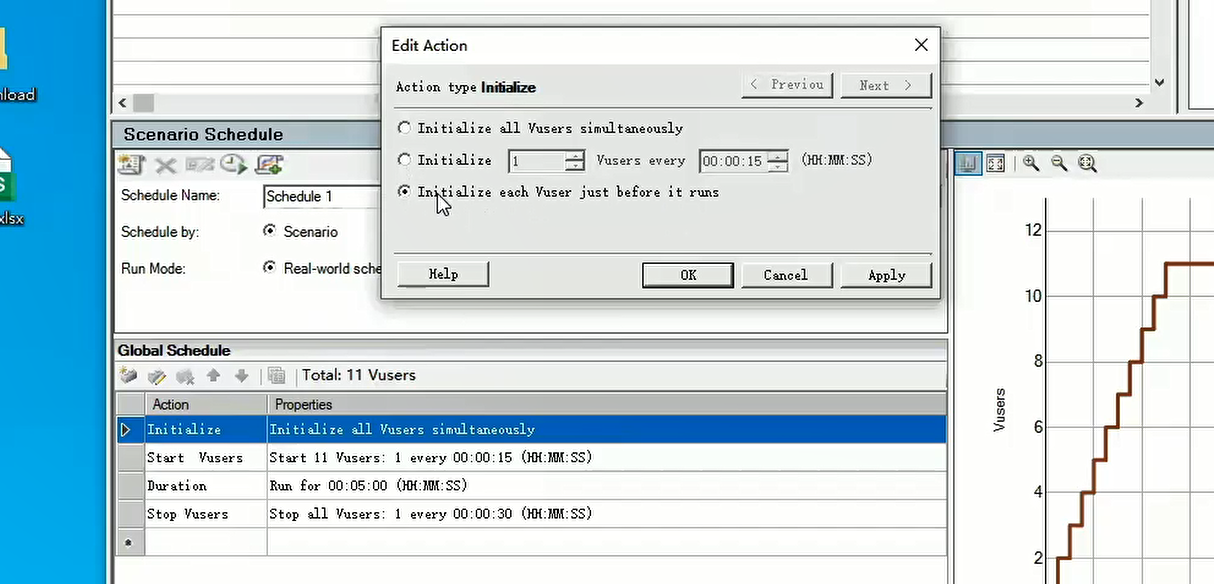The width and height of the screenshot is (1214, 584).
Task: Click the full-screen graph icon
Action: (995, 164)
